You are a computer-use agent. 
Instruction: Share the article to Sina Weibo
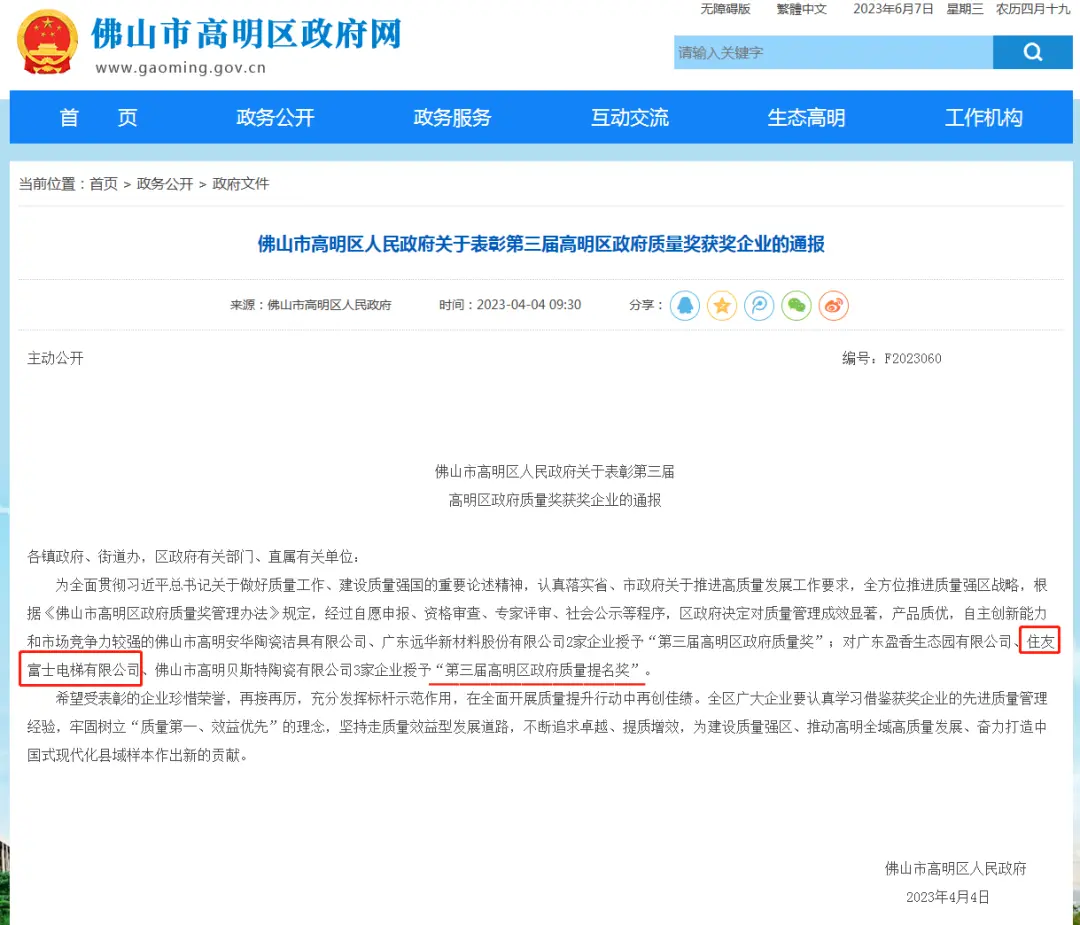point(833,306)
